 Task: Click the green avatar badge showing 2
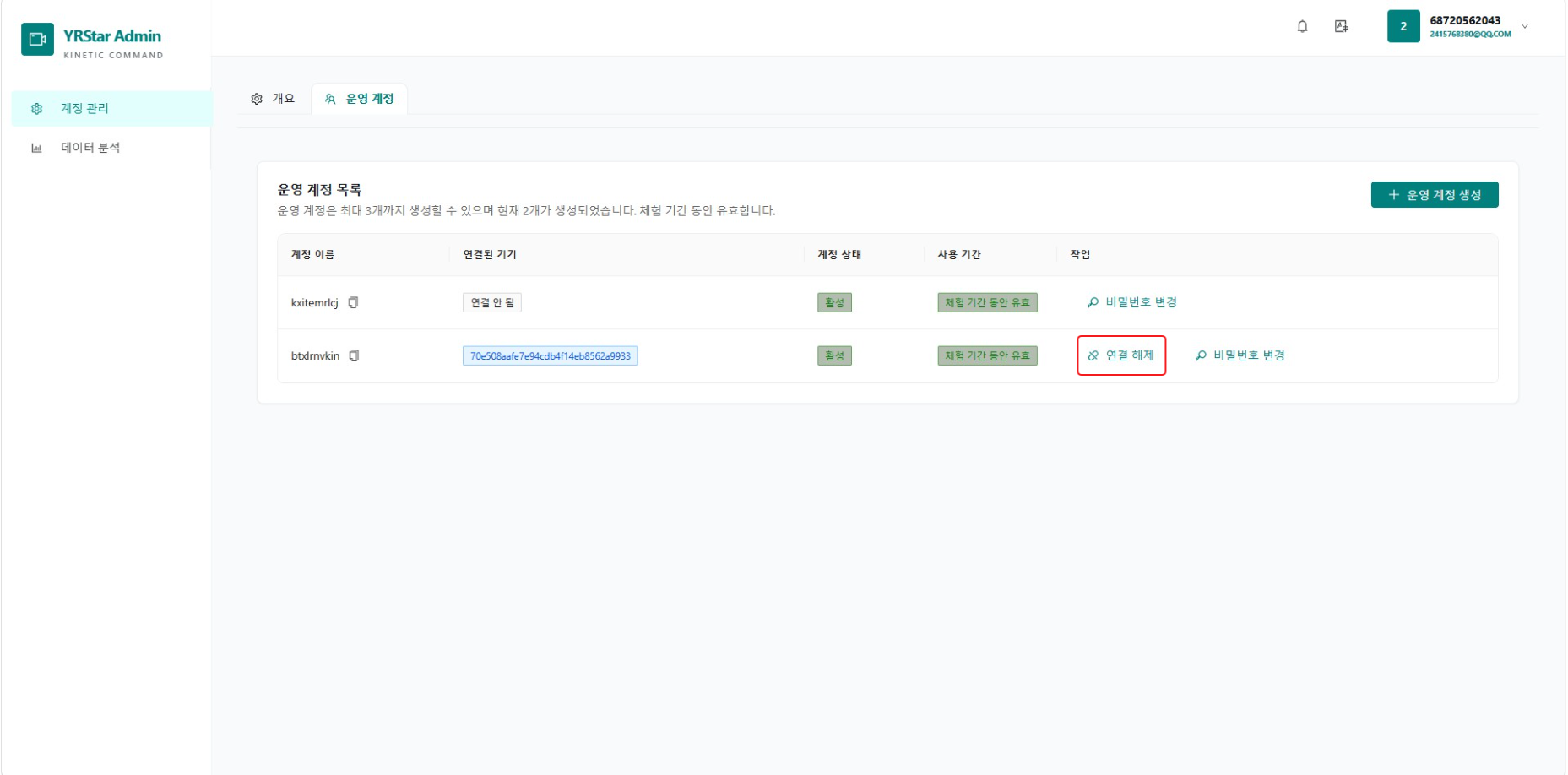click(x=1403, y=26)
